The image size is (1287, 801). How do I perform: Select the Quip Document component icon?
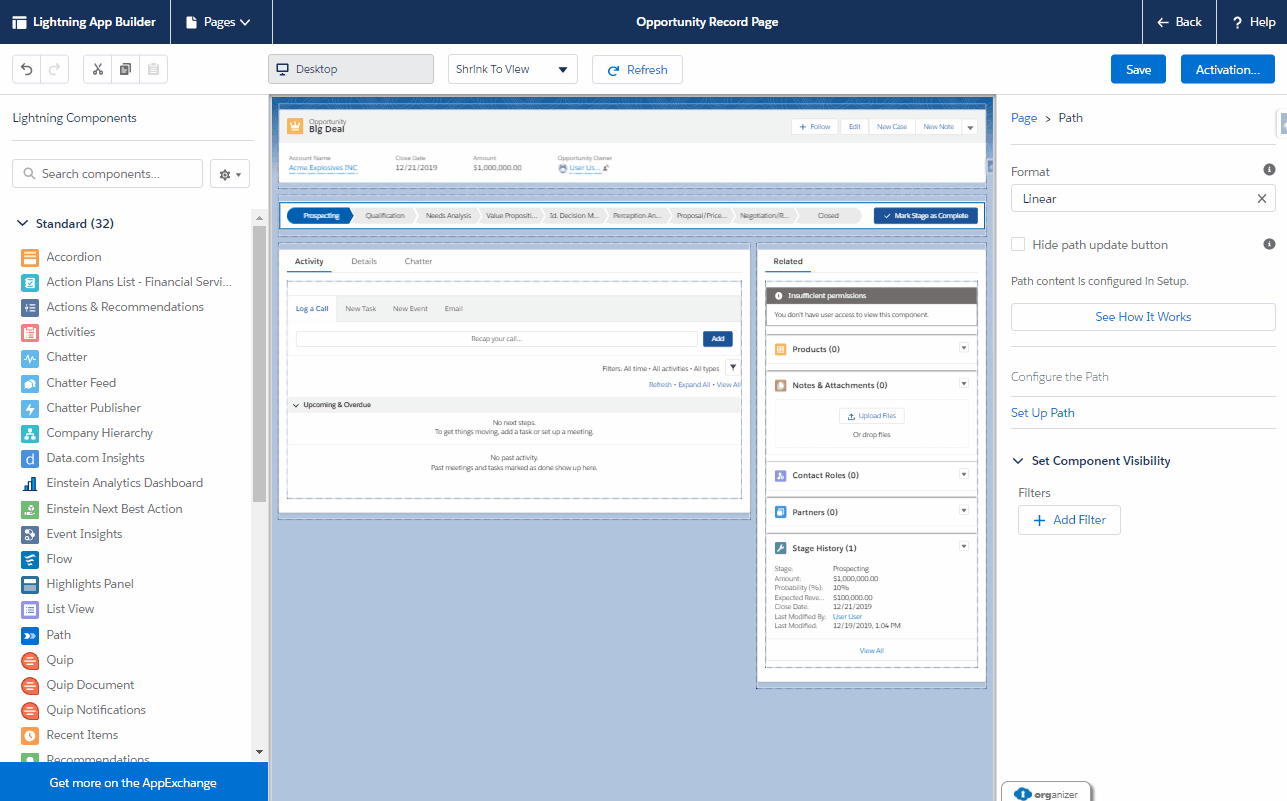coord(29,685)
